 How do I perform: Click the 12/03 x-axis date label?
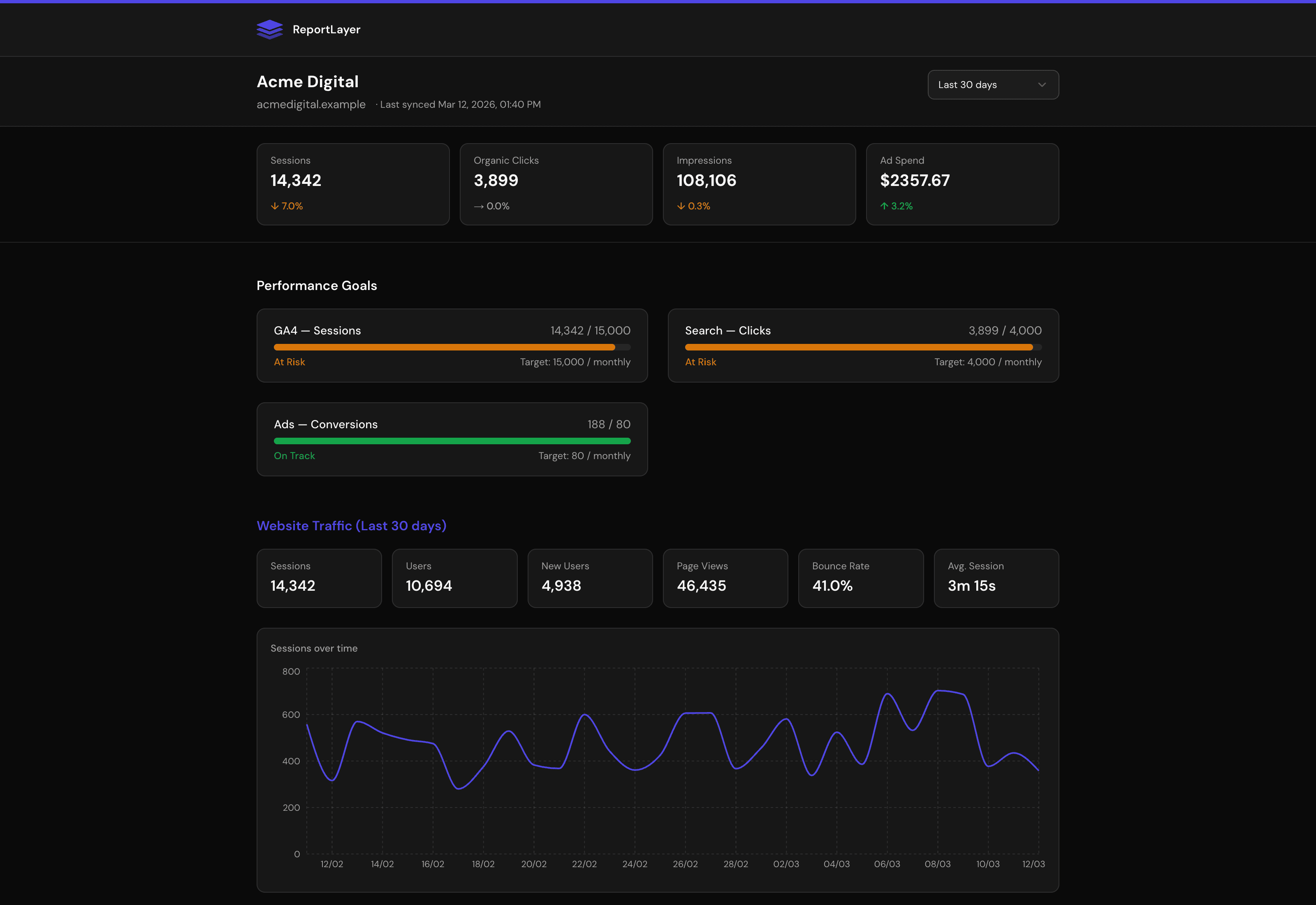pos(1033,864)
